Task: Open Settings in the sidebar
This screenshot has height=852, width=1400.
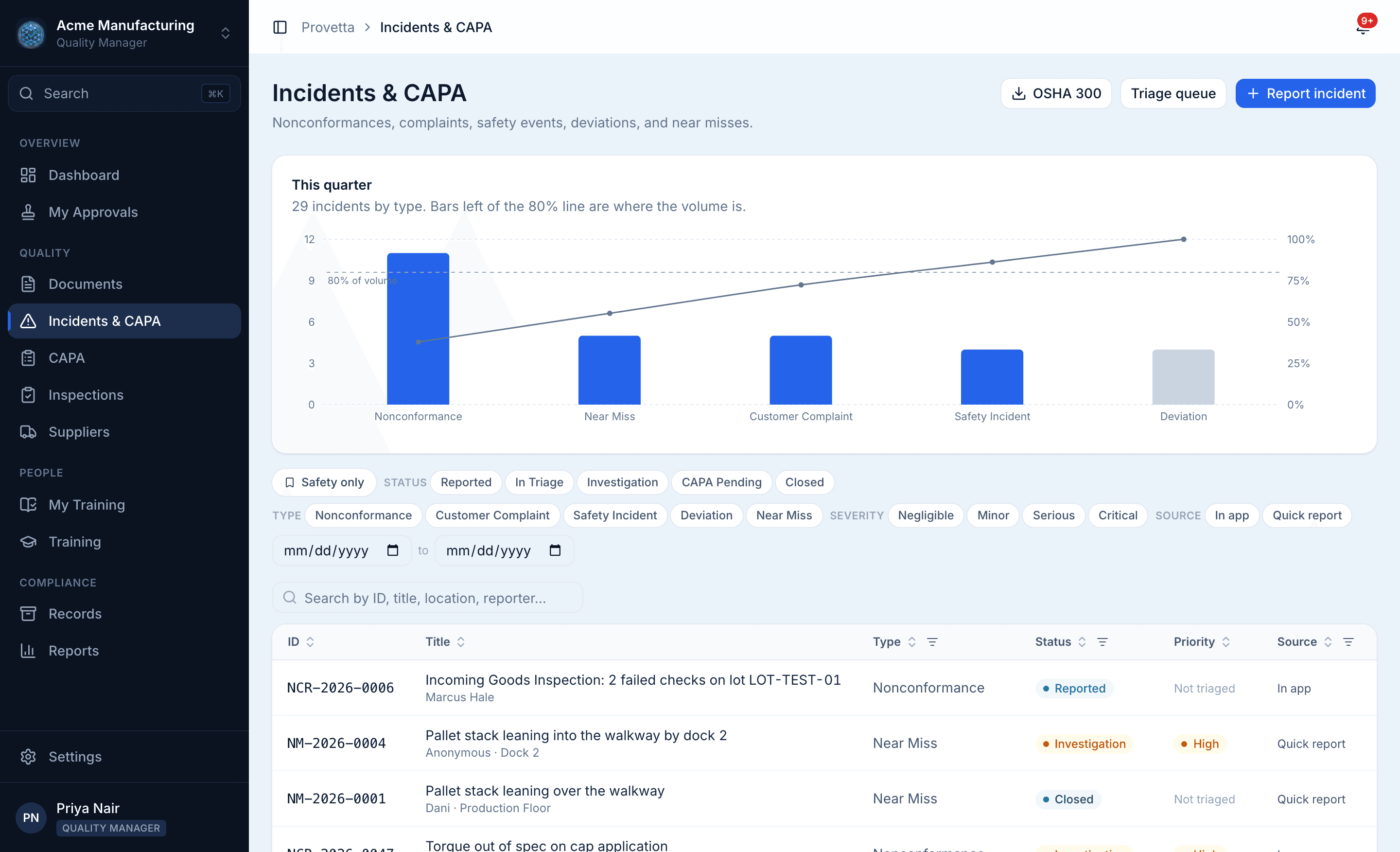Action: (x=124, y=757)
